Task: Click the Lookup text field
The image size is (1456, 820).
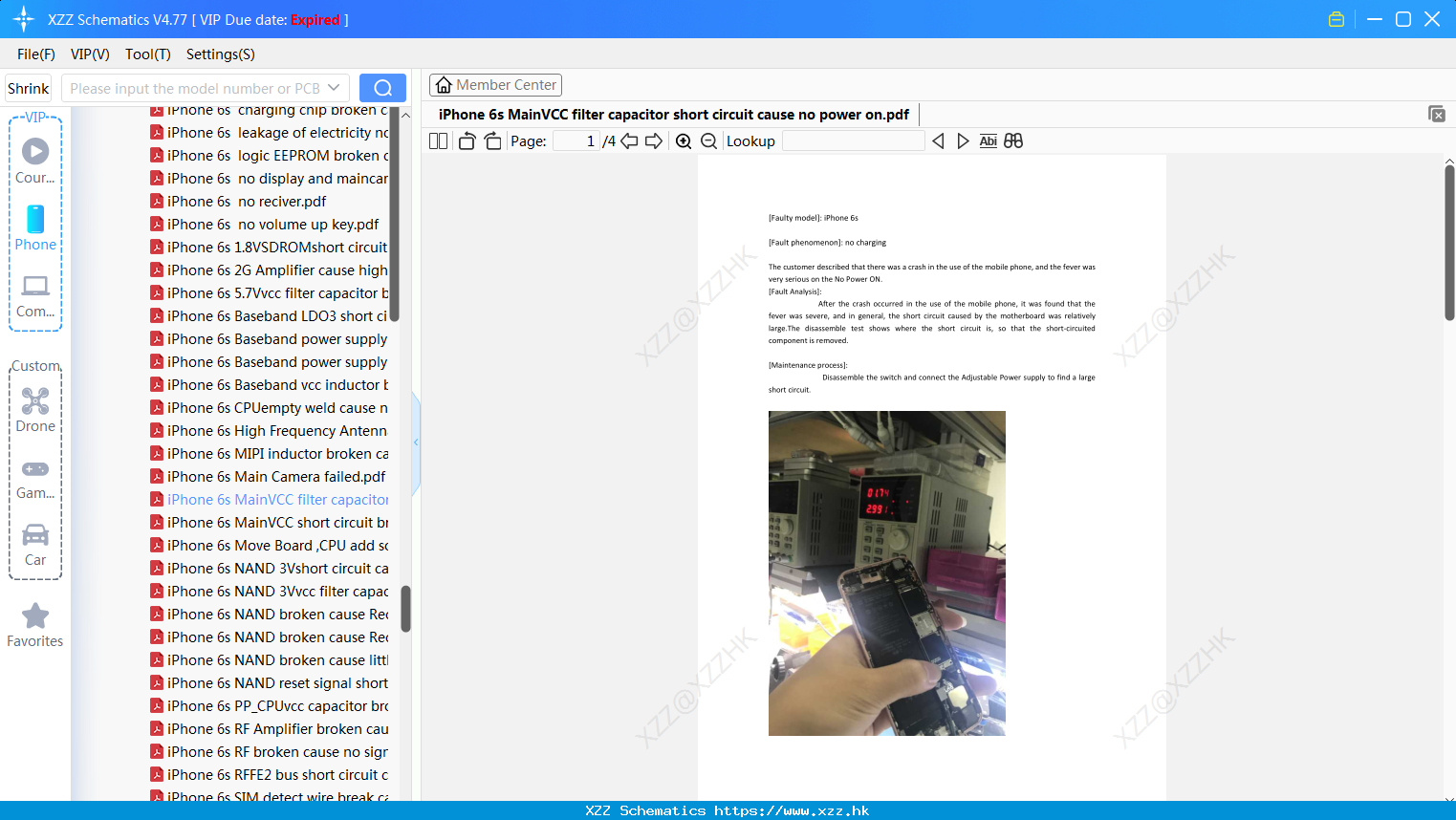Action: (853, 141)
